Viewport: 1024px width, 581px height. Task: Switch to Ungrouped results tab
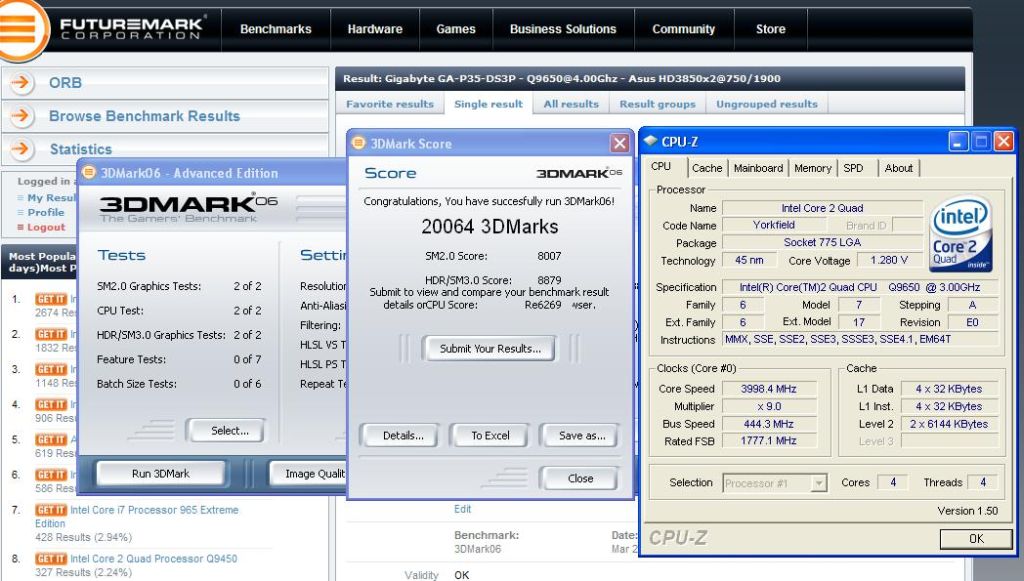click(767, 104)
